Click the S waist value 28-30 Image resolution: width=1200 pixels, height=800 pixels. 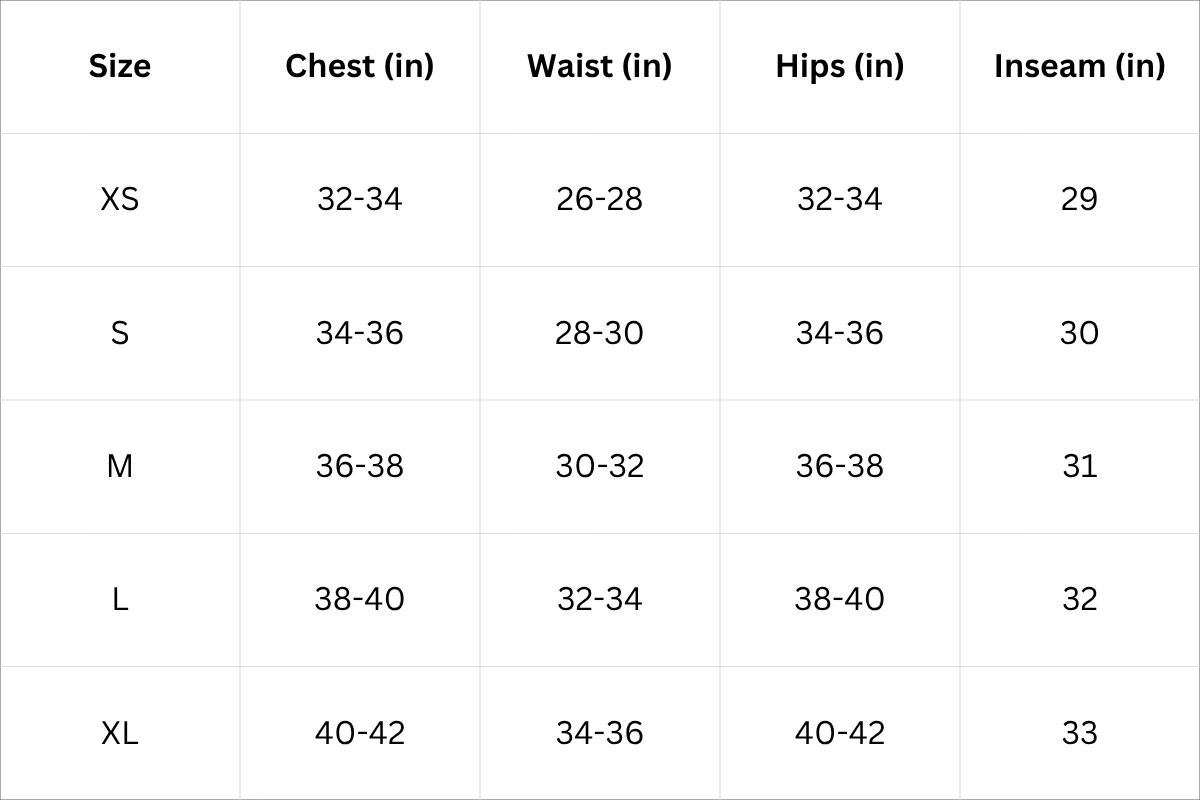600,332
